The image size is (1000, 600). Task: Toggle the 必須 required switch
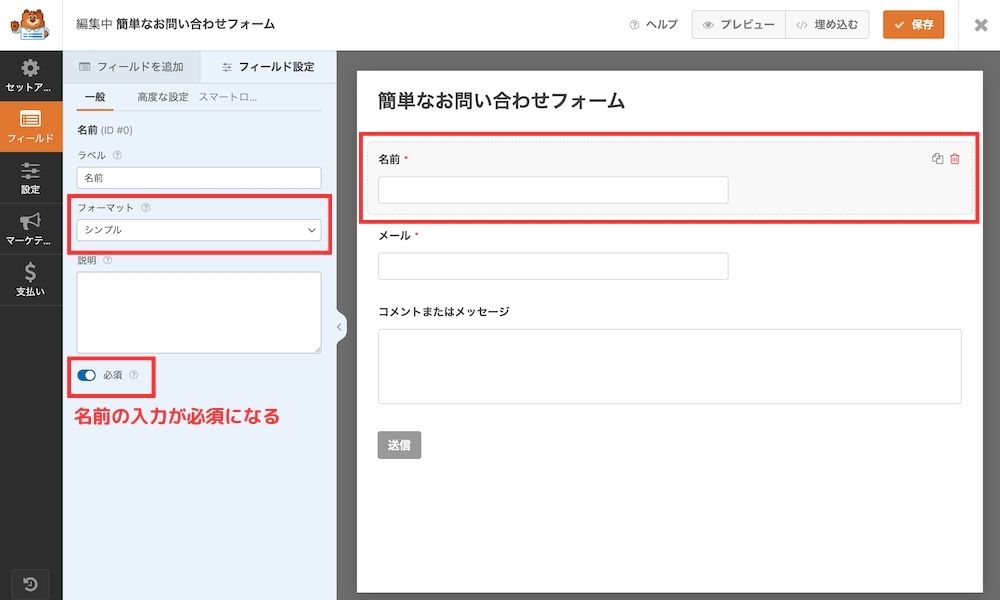(x=86, y=375)
